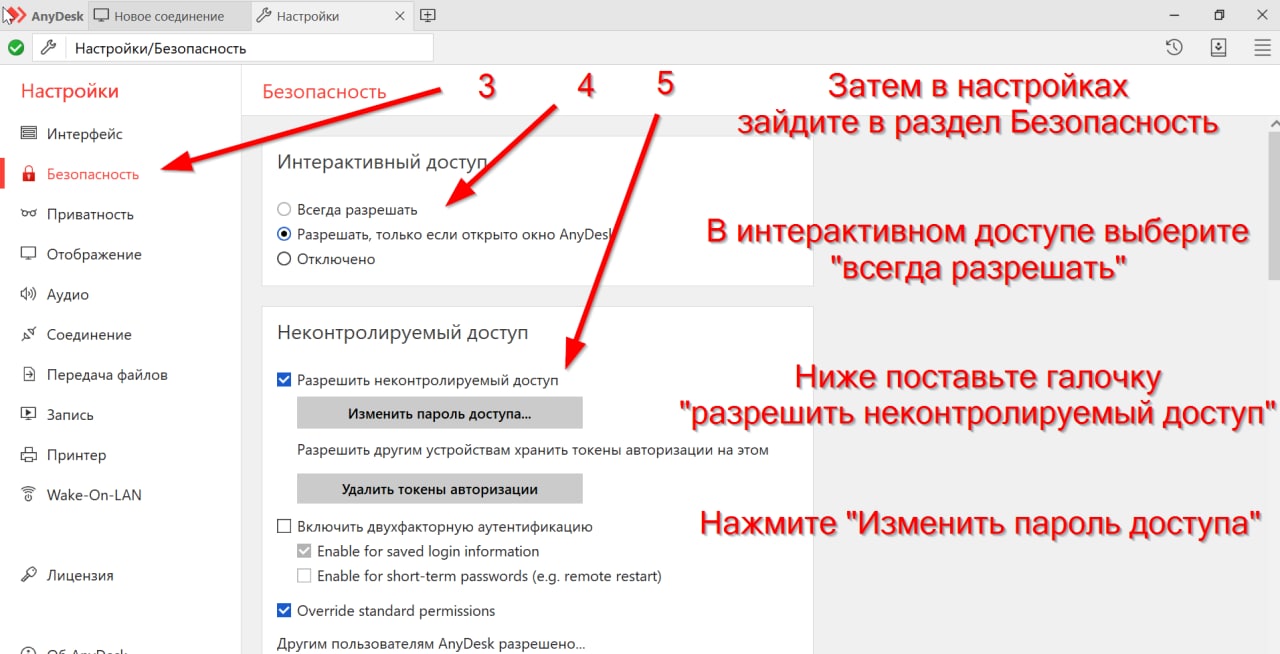
Task: Click the wrench settings icon
Action: 48,48
